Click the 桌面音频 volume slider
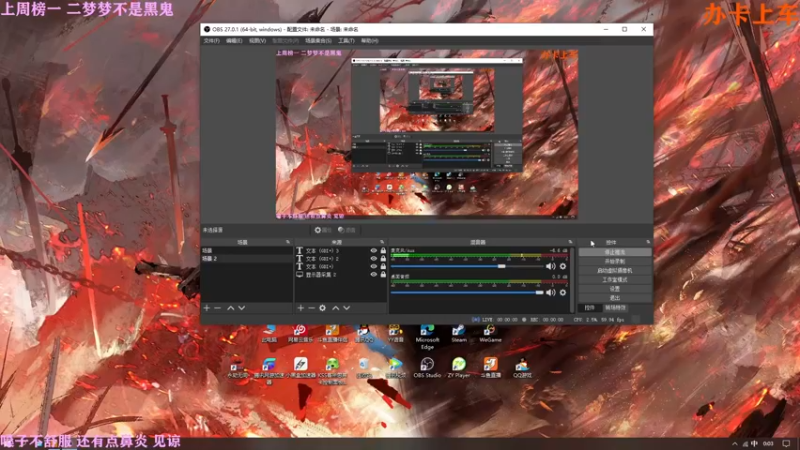800x450 pixels. [x=467, y=292]
